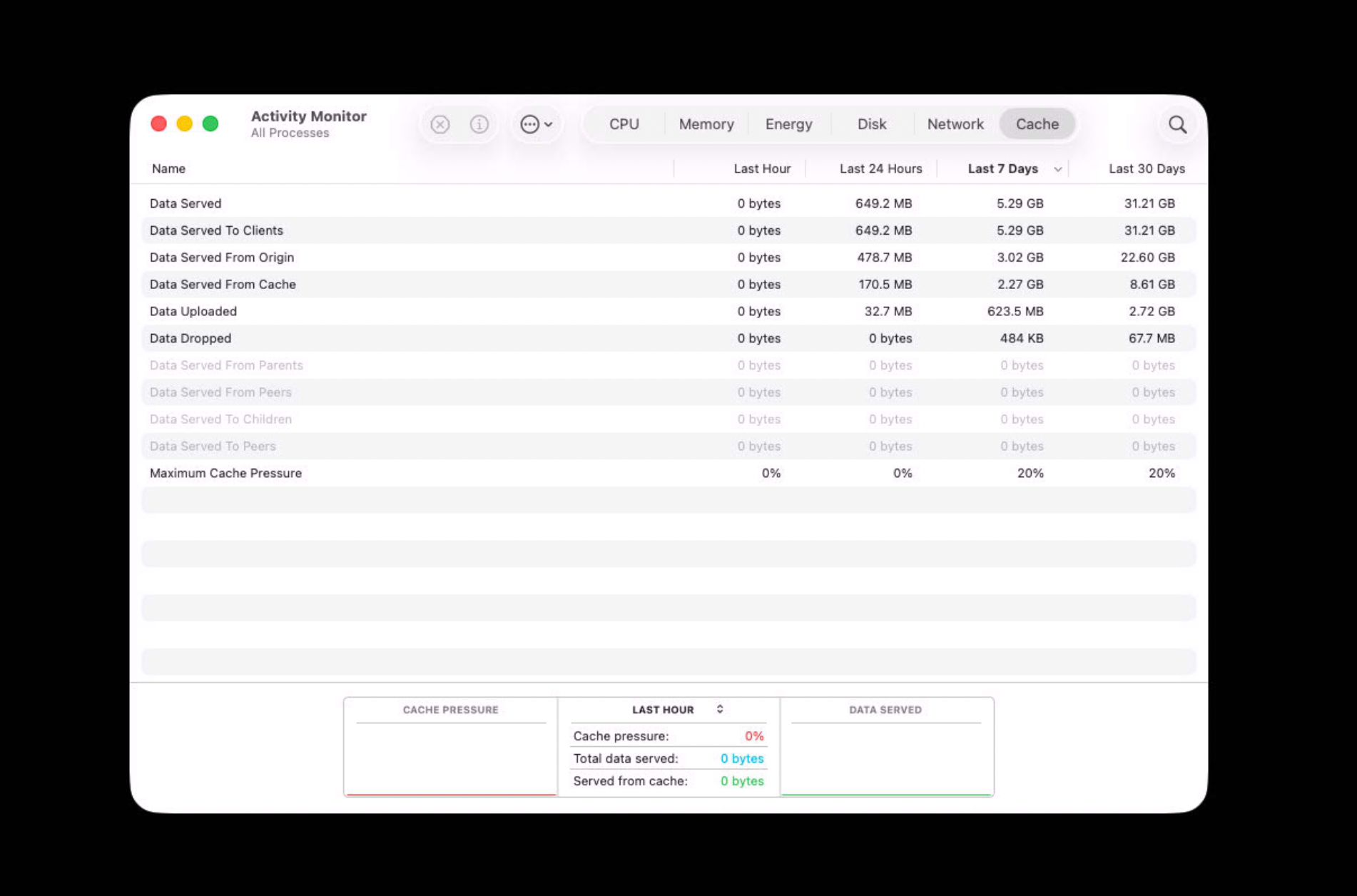The height and width of the screenshot is (896, 1357).
Task: Select the Disk tab
Action: [872, 124]
